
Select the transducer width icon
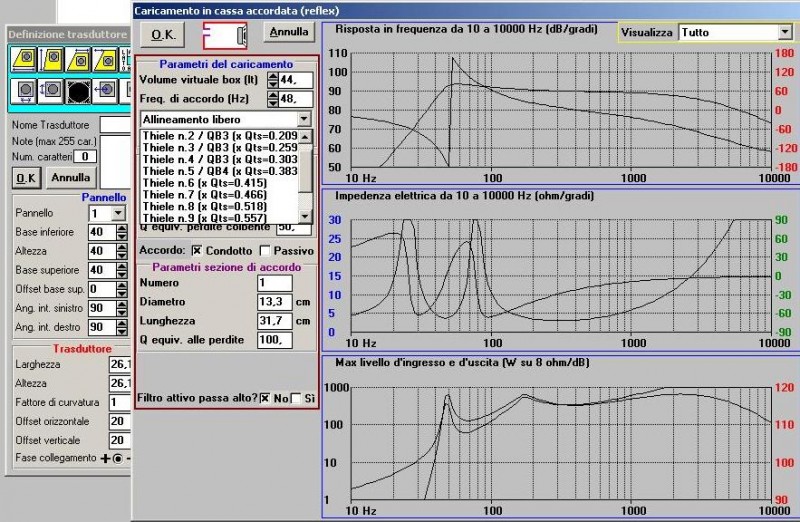[x=24, y=91]
